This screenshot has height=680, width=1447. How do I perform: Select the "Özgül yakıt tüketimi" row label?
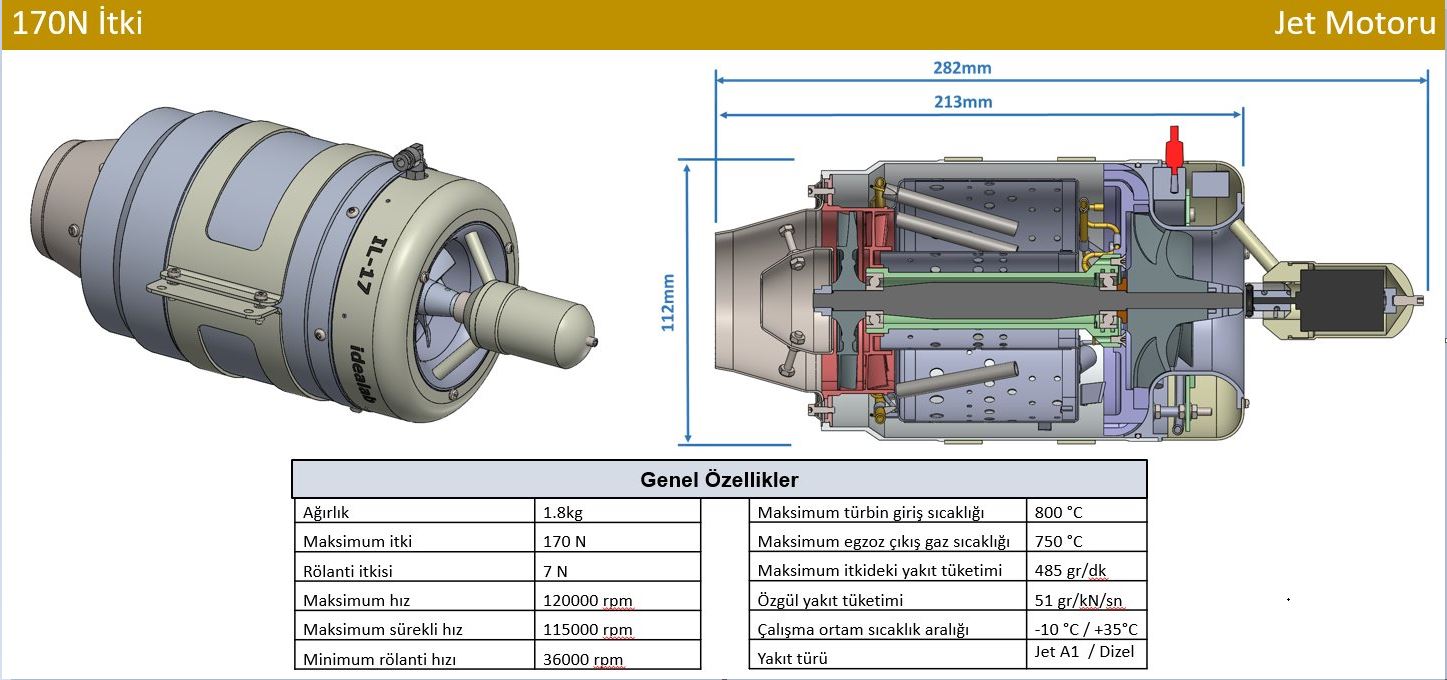tap(830, 600)
